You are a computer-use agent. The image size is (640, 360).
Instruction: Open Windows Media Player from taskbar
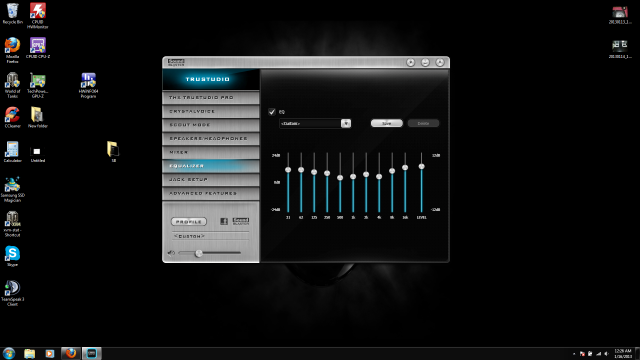pos(50,353)
